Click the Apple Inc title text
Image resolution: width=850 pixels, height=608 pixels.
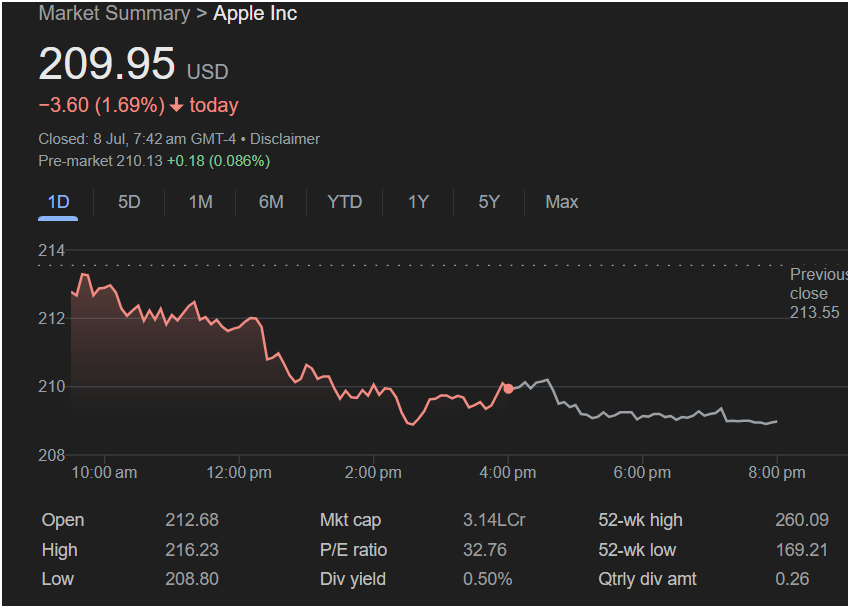click(x=255, y=13)
